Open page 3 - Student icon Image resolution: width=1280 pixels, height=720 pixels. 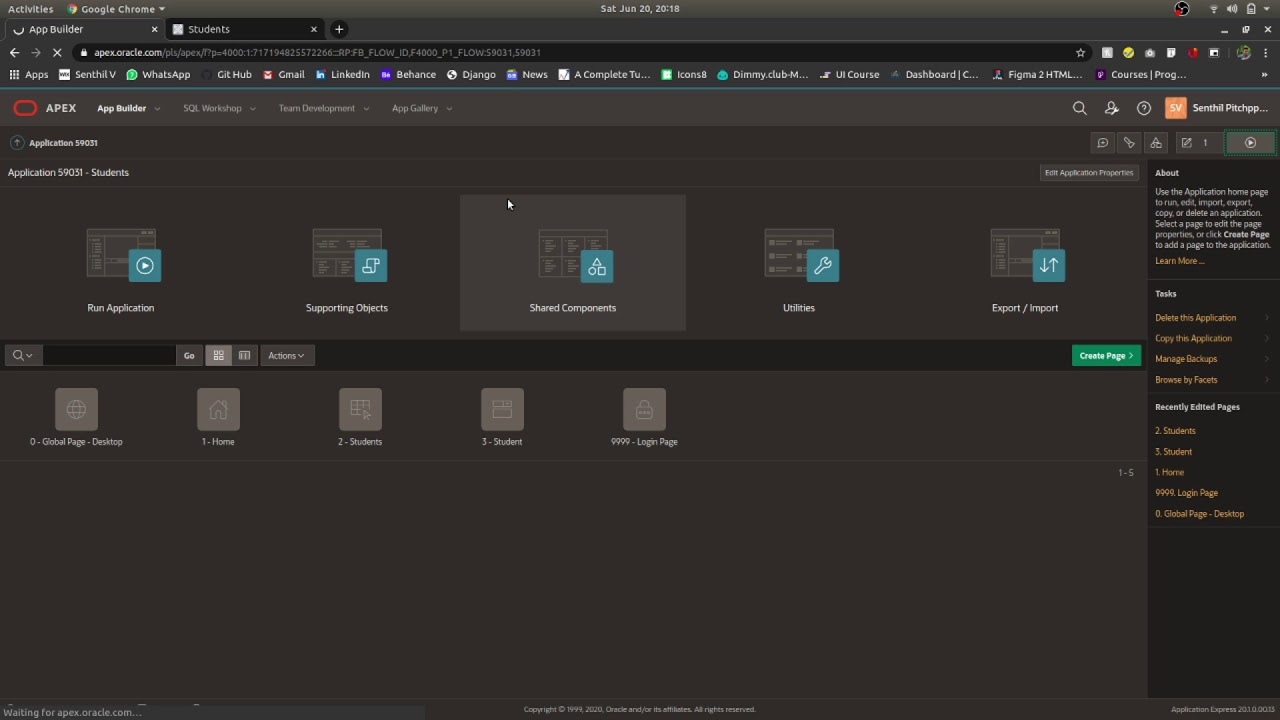point(502,409)
